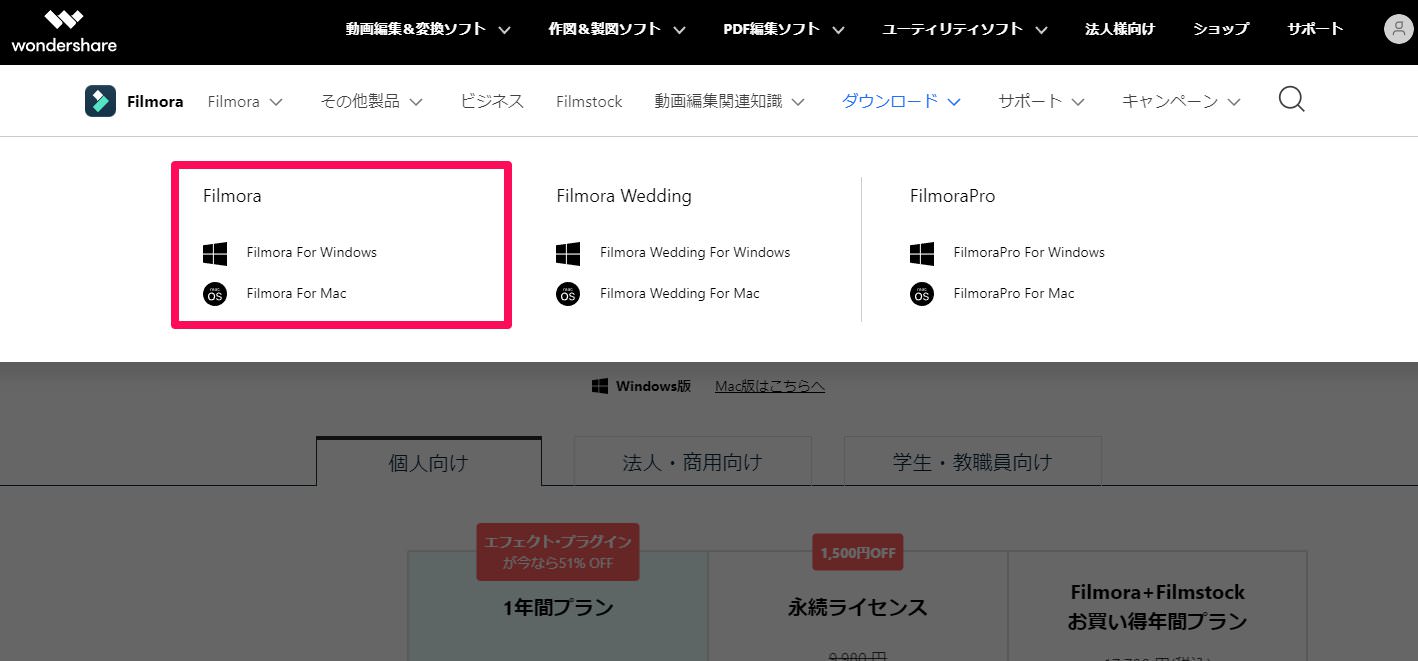Download FilmoraPro For Windows
1418x661 pixels.
[x=1029, y=253]
